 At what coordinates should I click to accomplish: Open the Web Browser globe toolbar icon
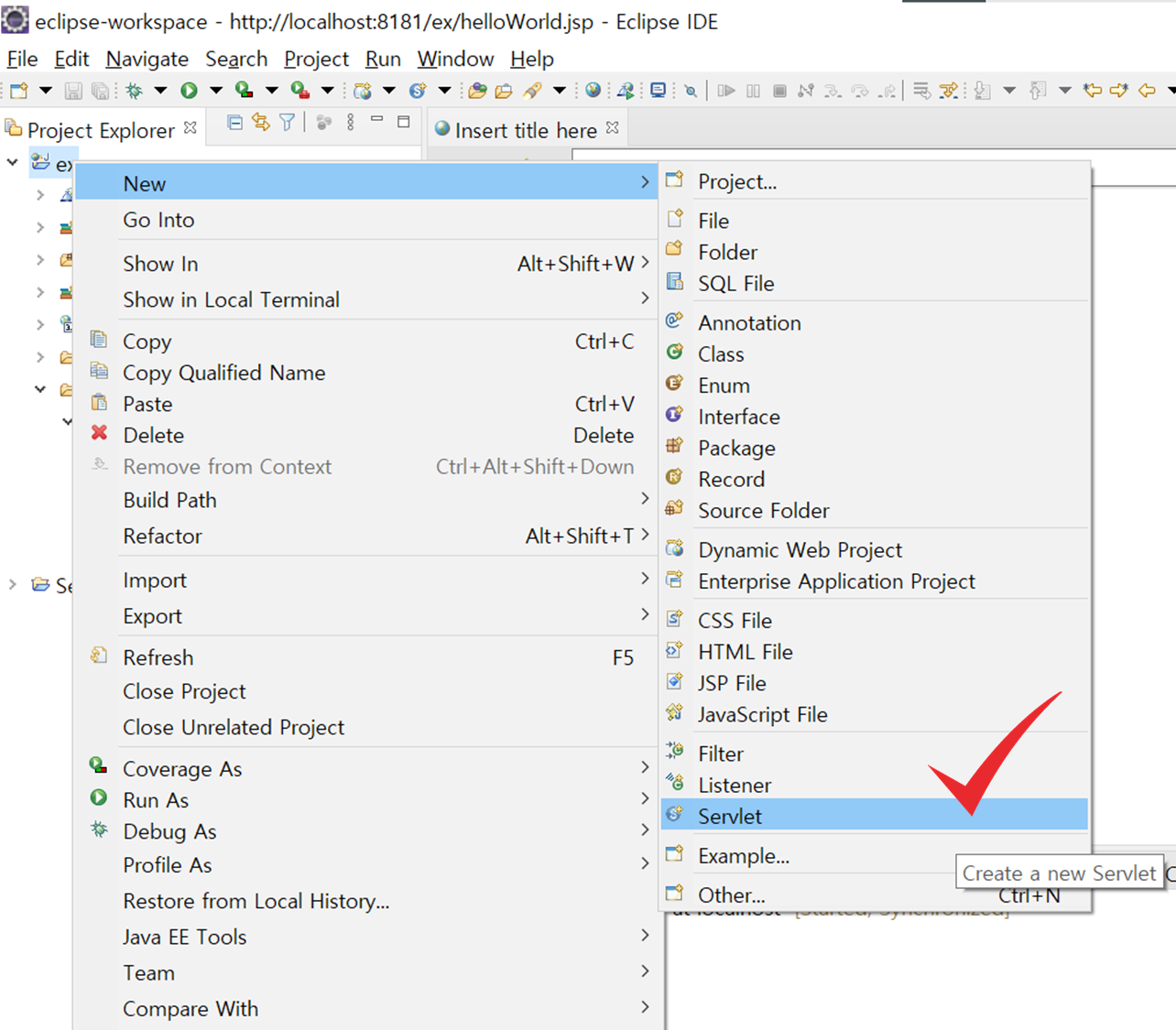click(593, 90)
